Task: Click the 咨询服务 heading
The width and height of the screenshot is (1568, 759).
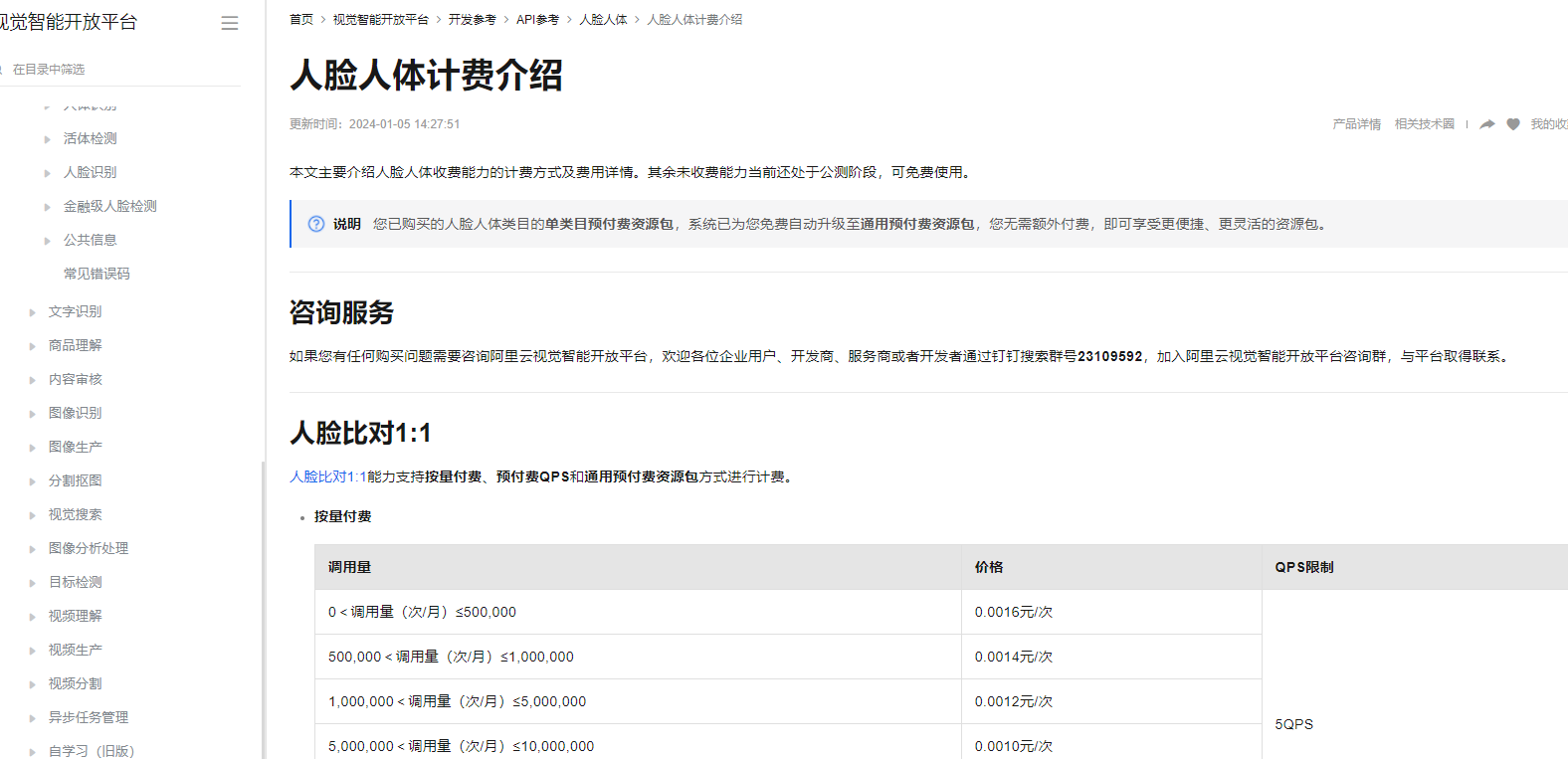Action: point(341,312)
